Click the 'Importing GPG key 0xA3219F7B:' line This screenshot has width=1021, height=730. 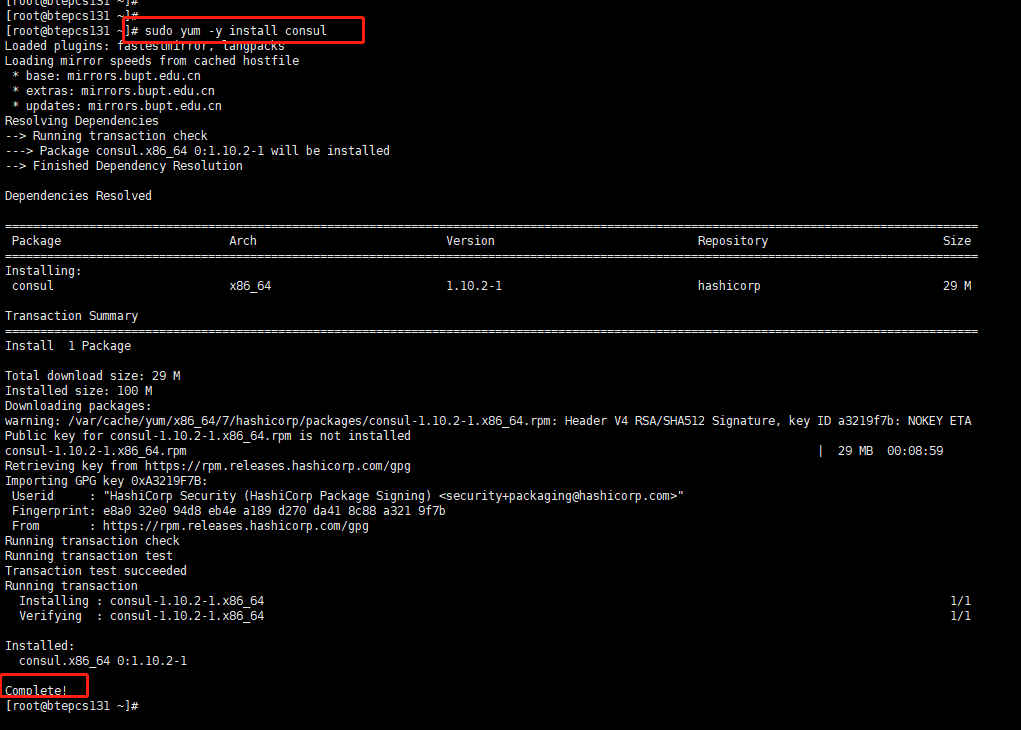click(106, 480)
